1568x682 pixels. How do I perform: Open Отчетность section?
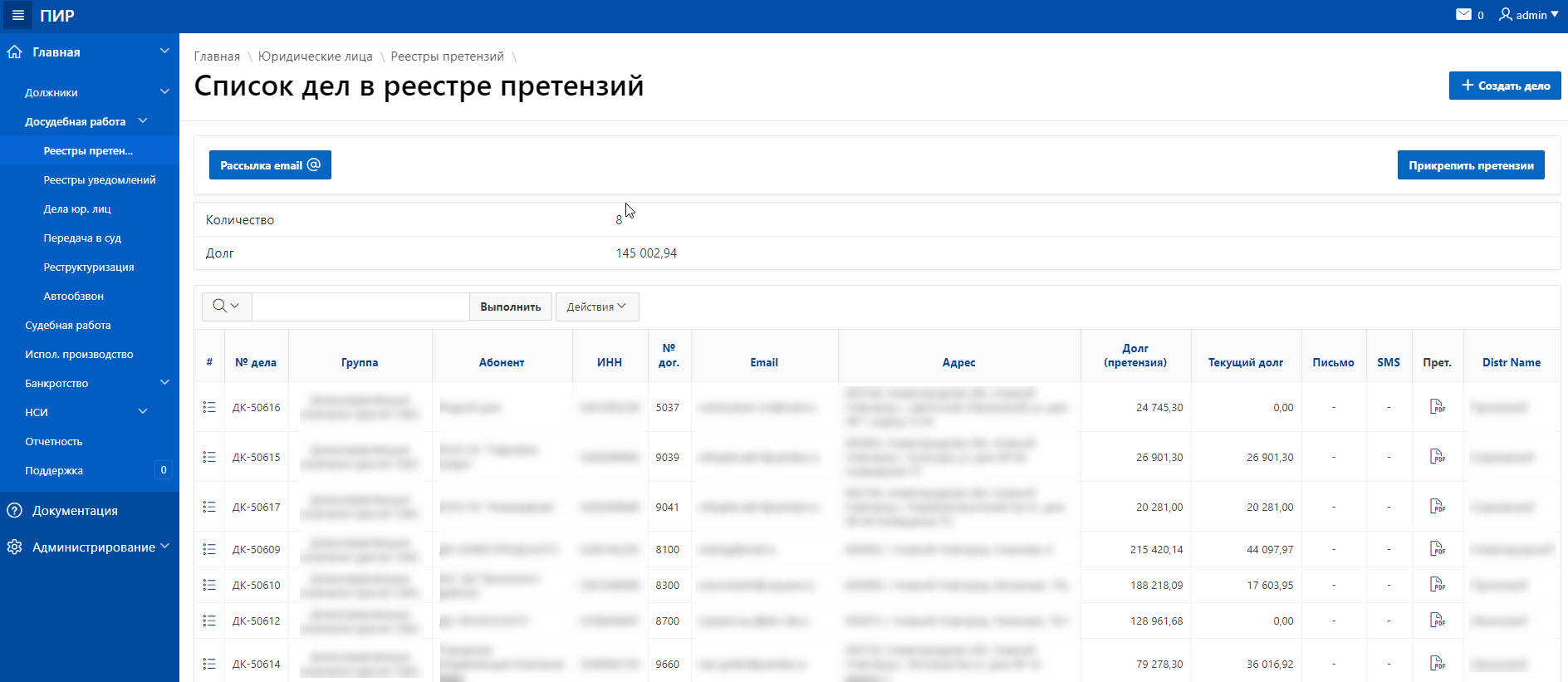54,441
